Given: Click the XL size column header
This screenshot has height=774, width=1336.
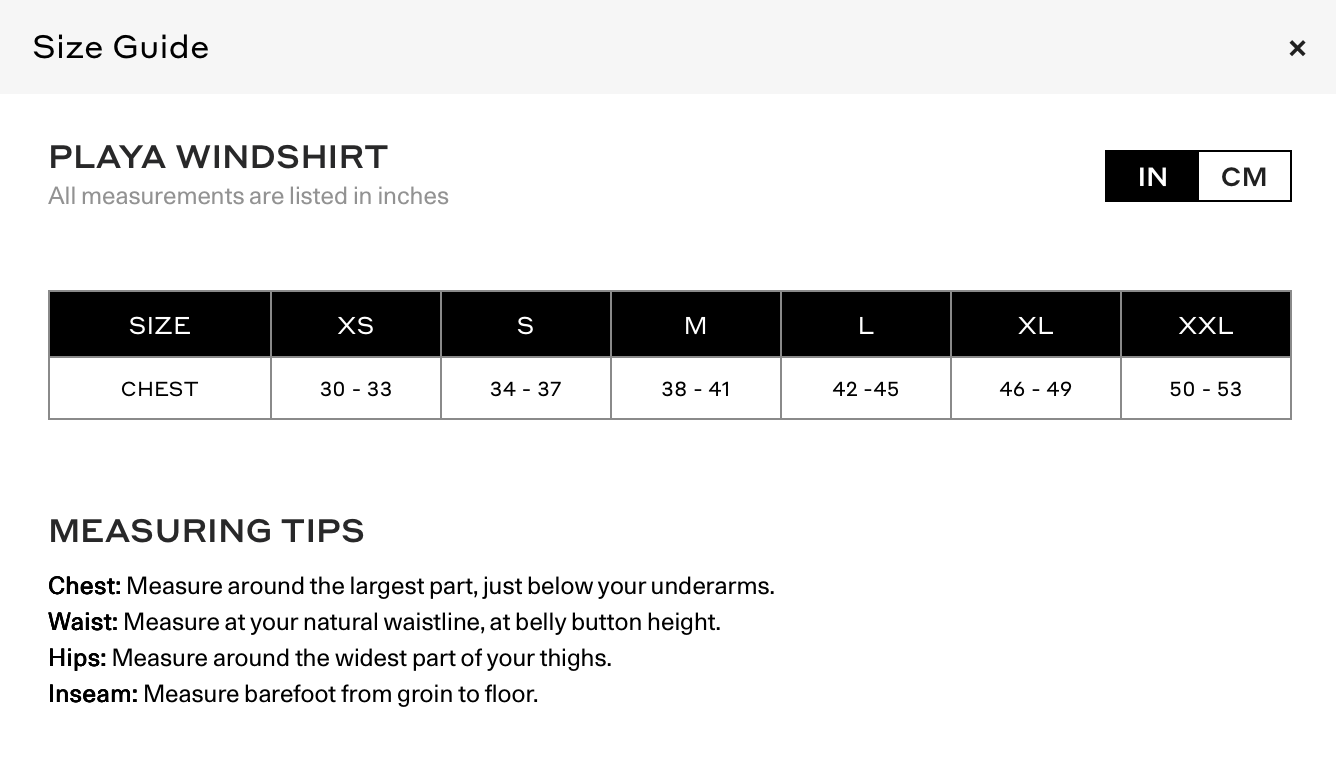Looking at the screenshot, I should (1036, 324).
